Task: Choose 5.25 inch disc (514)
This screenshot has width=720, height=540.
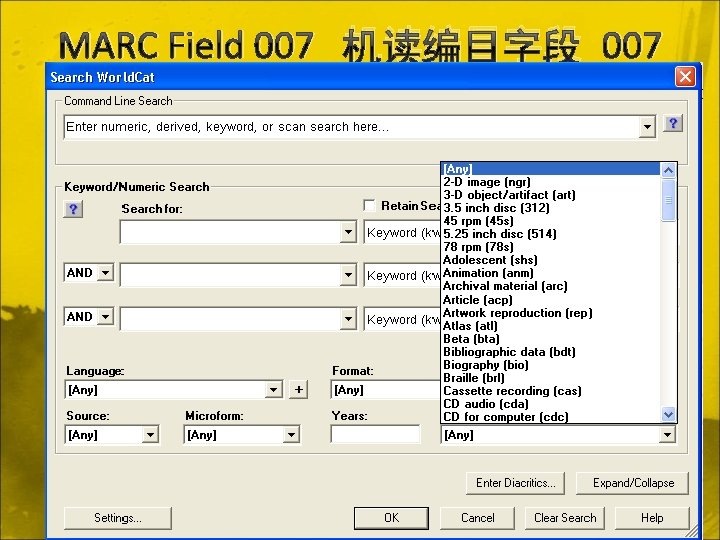Action: point(551,234)
